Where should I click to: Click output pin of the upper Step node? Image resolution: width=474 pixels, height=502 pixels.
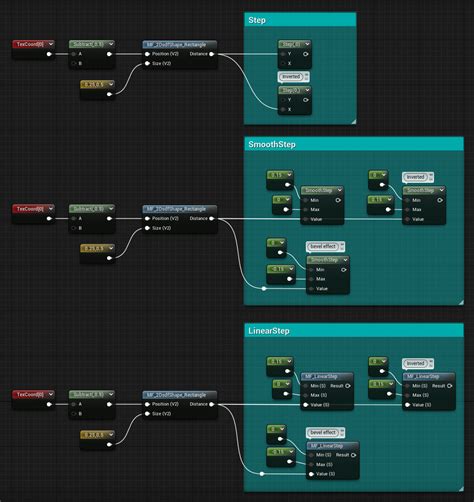pyautogui.click(x=306, y=54)
